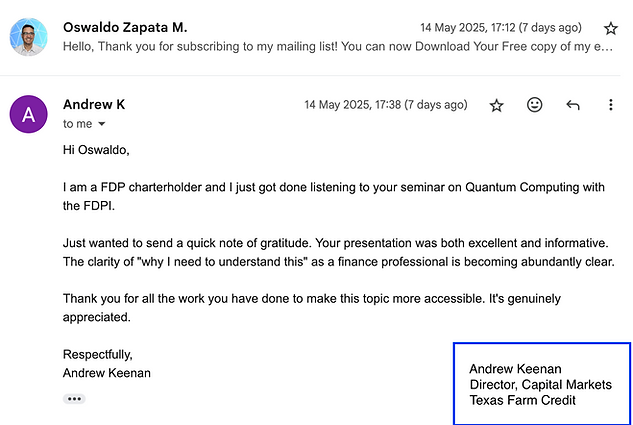
Task: Click Andrew K's purple 'A' avatar
Action: tap(28, 114)
